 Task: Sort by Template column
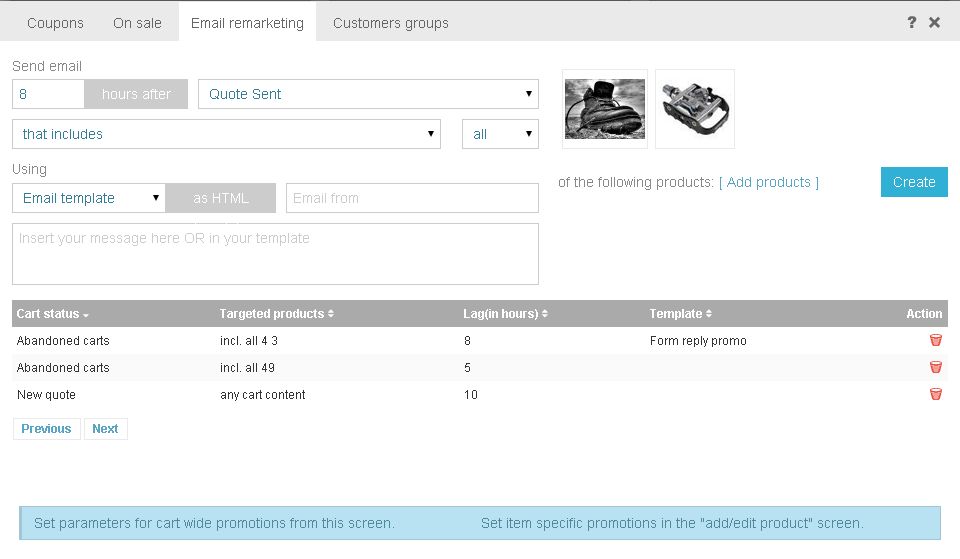point(680,314)
